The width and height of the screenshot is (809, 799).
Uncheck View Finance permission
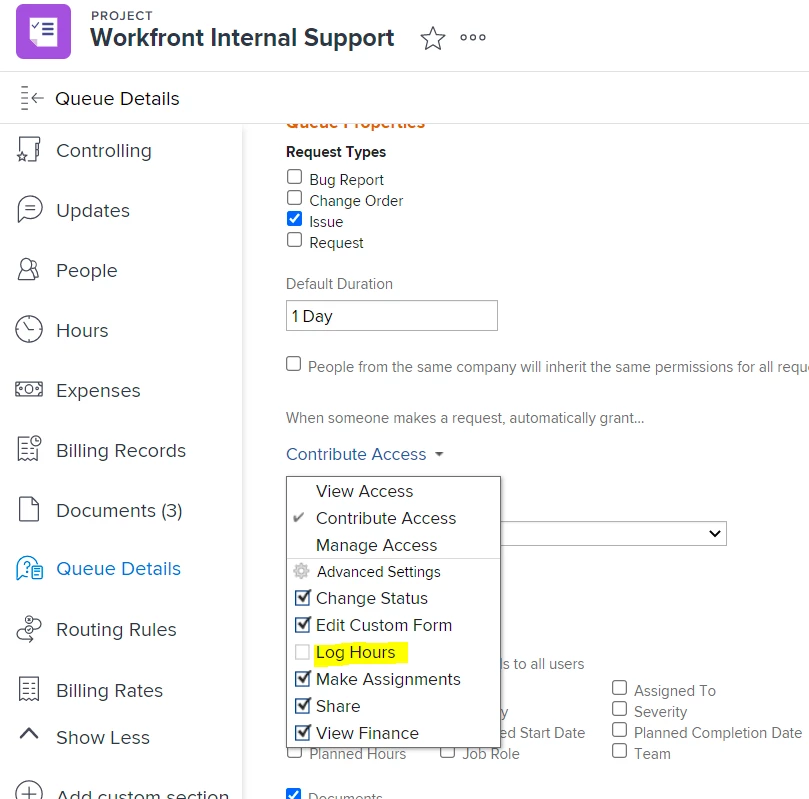(x=302, y=732)
